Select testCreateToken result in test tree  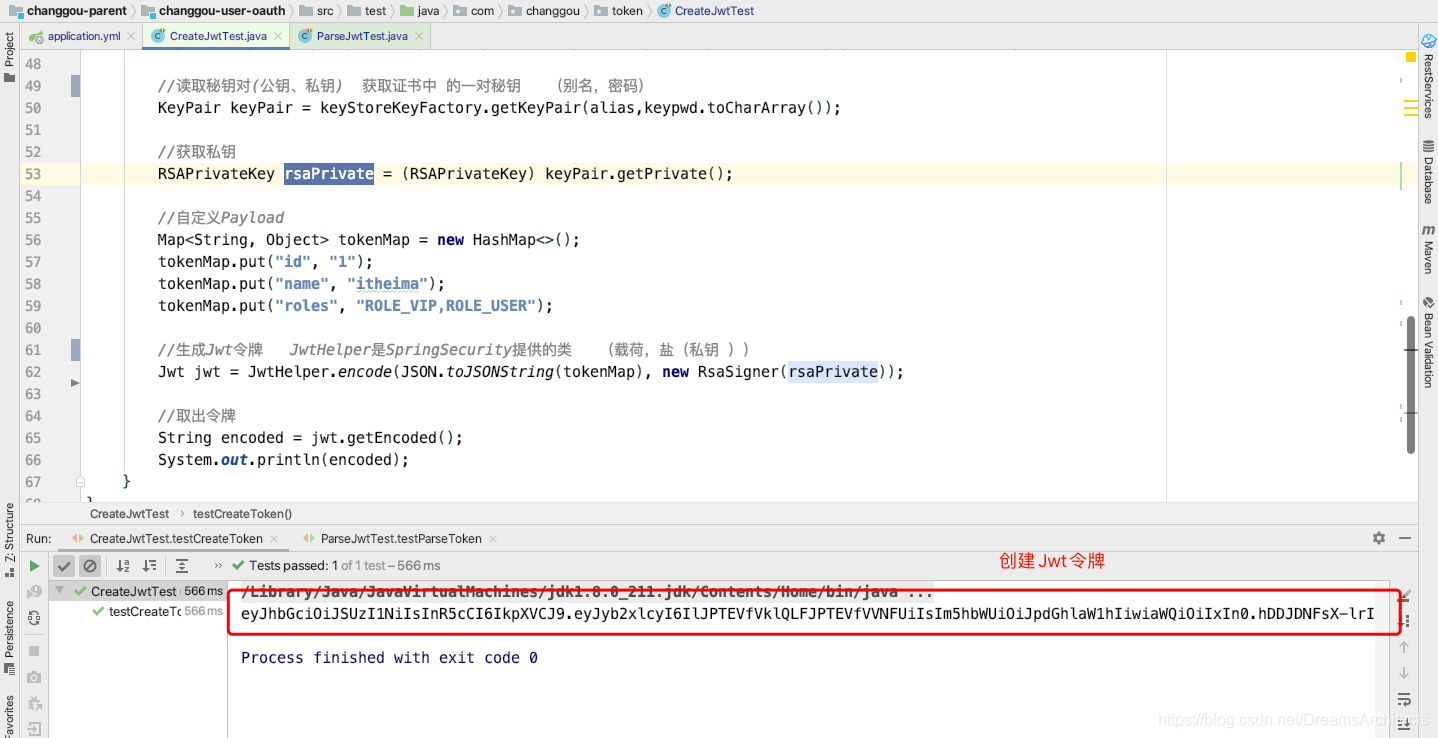click(x=144, y=611)
